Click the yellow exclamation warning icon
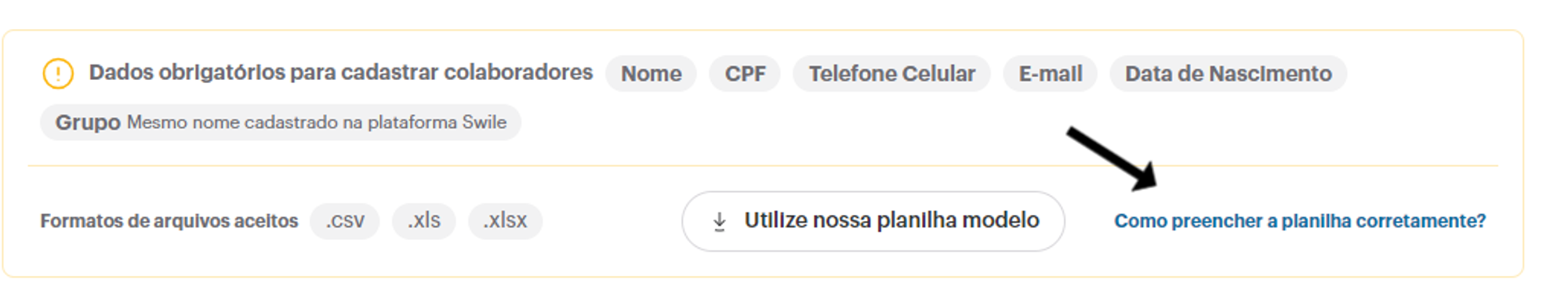This screenshot has width=1568, height=305. click(x=58, y=74)
